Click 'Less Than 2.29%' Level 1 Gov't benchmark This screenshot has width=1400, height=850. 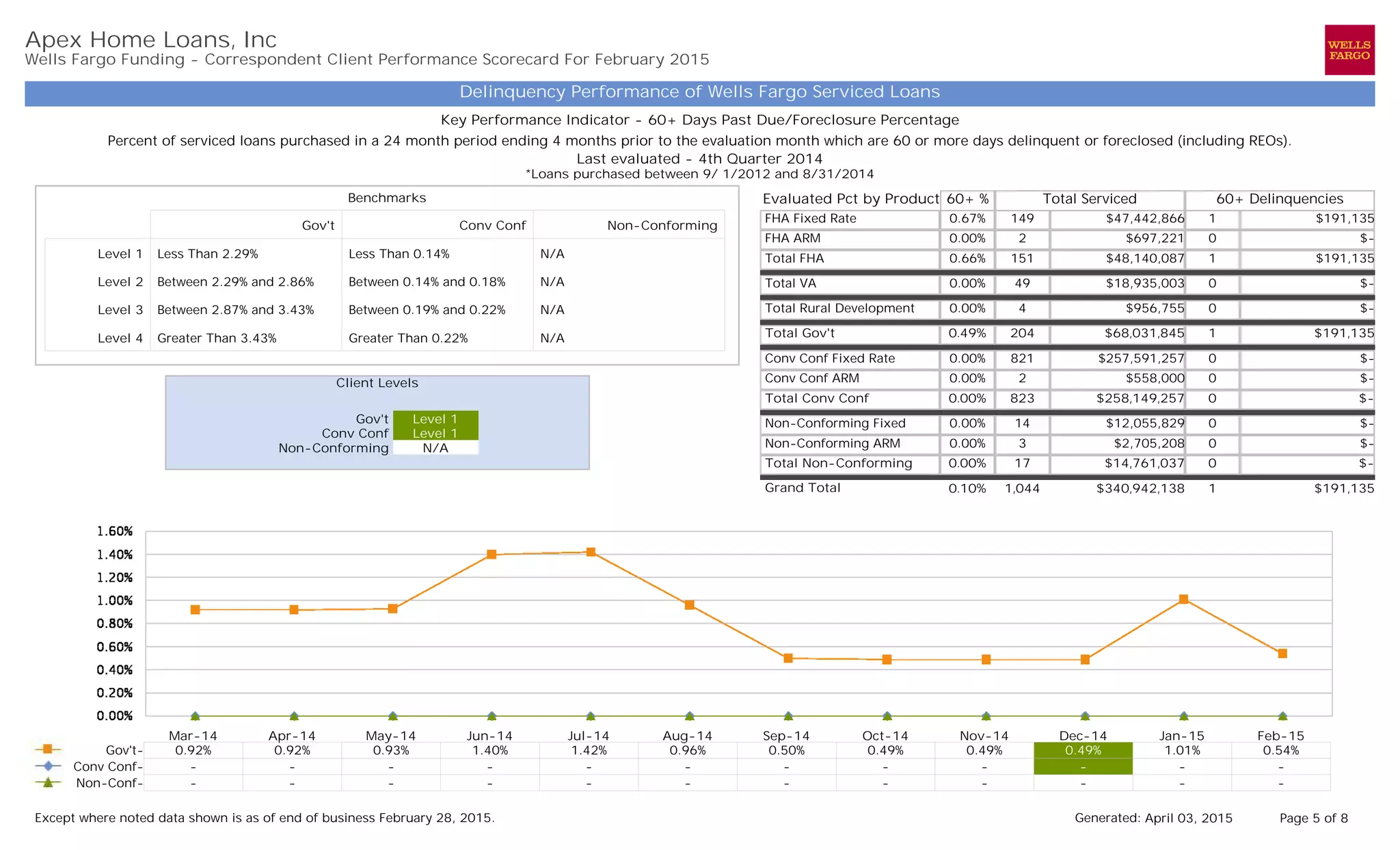208,254
